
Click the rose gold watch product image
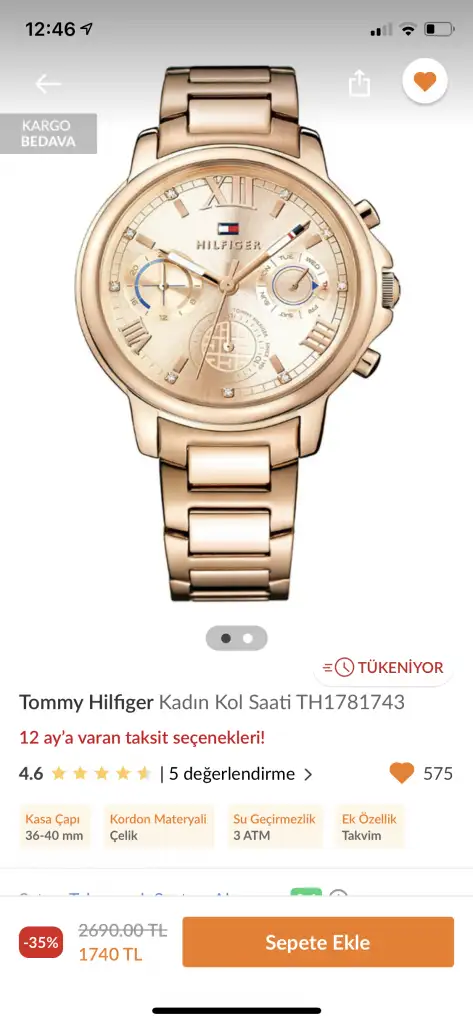pyautogui.click(x=236, y=333)
